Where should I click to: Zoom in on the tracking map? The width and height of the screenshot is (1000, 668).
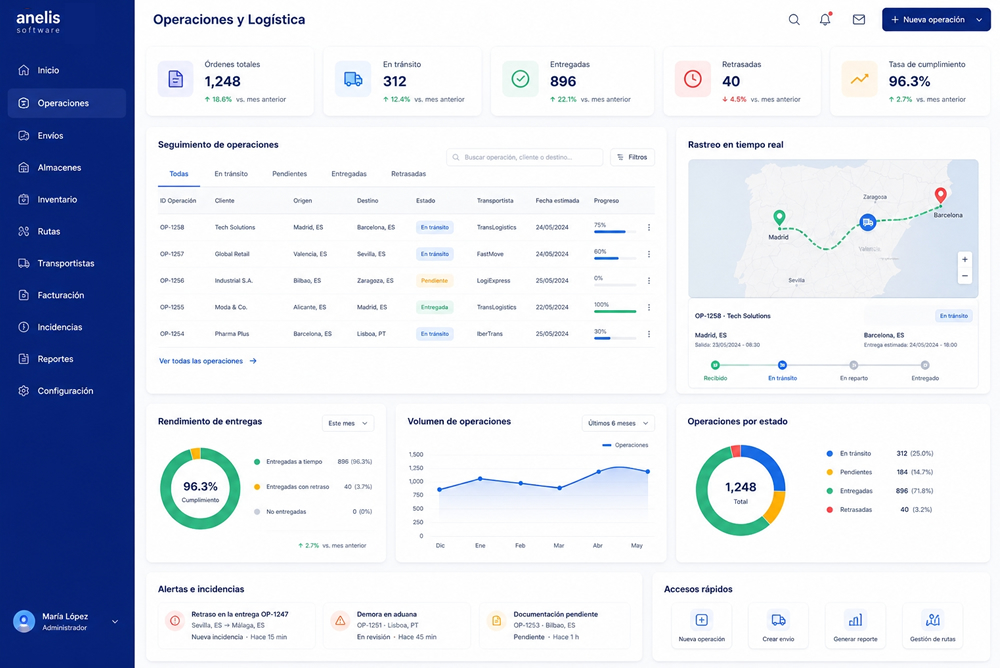pyautogui.click(x=965, y=260)
